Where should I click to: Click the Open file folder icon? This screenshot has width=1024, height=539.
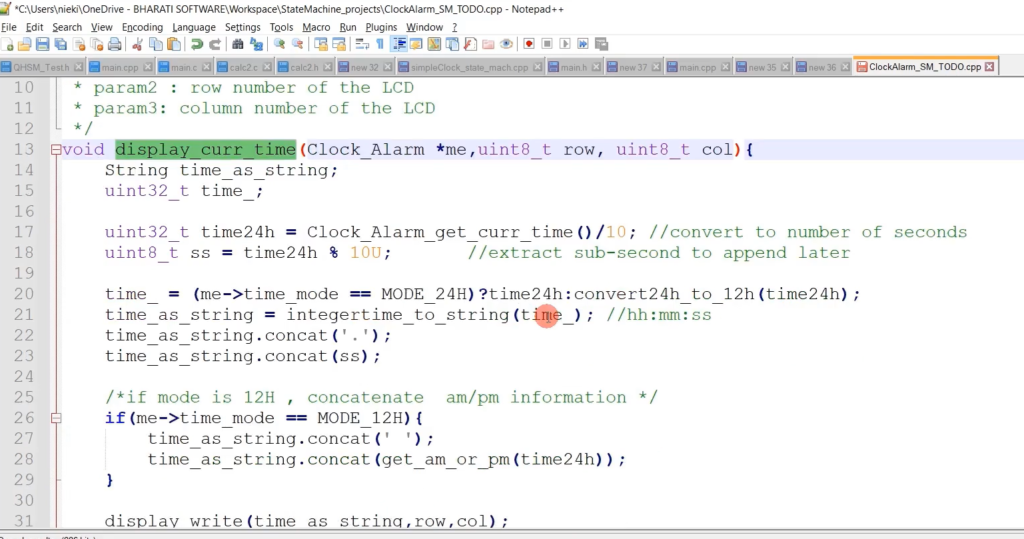coord(25,44)
